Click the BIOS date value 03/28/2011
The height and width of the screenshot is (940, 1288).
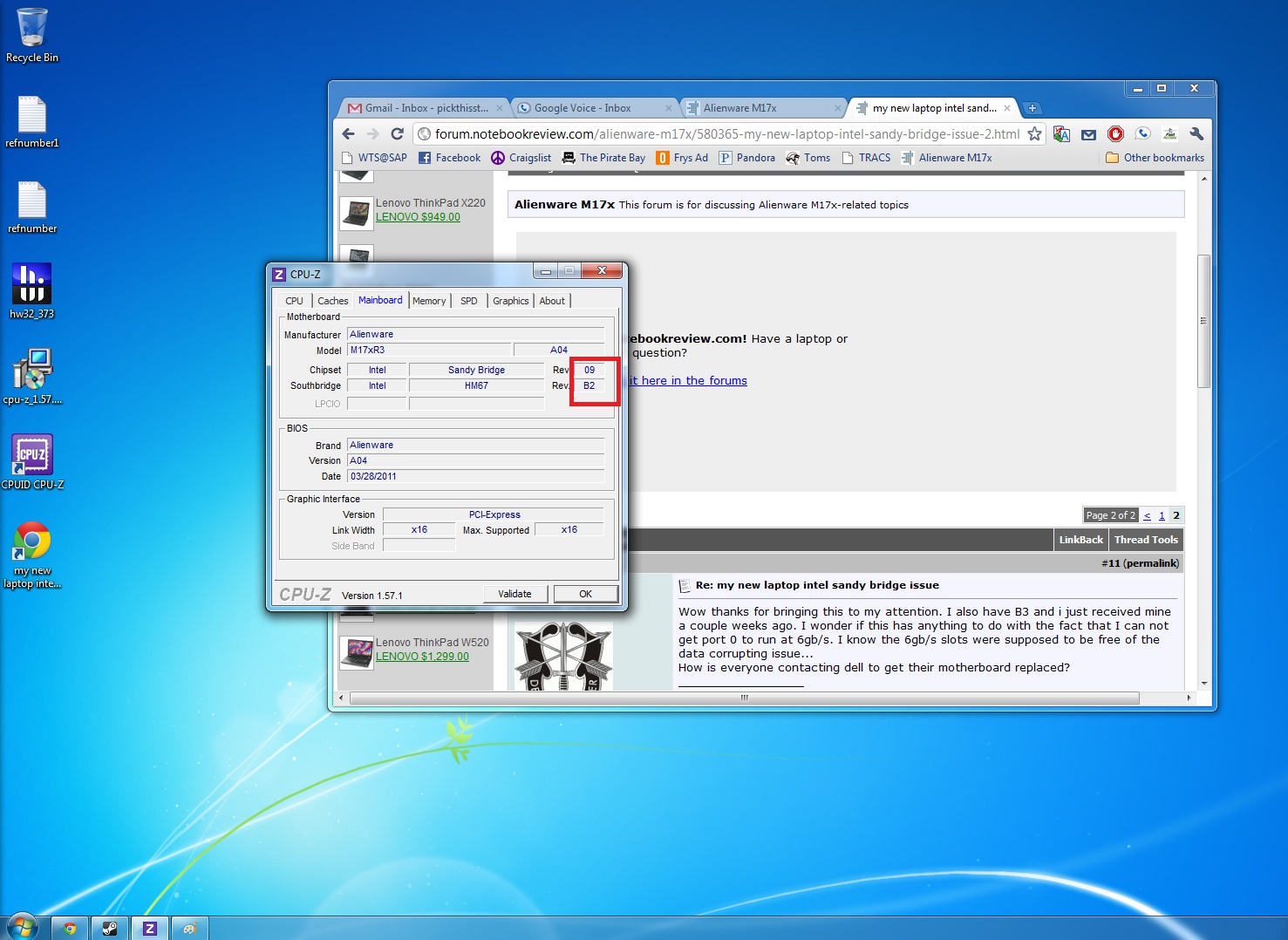[475, 476]
